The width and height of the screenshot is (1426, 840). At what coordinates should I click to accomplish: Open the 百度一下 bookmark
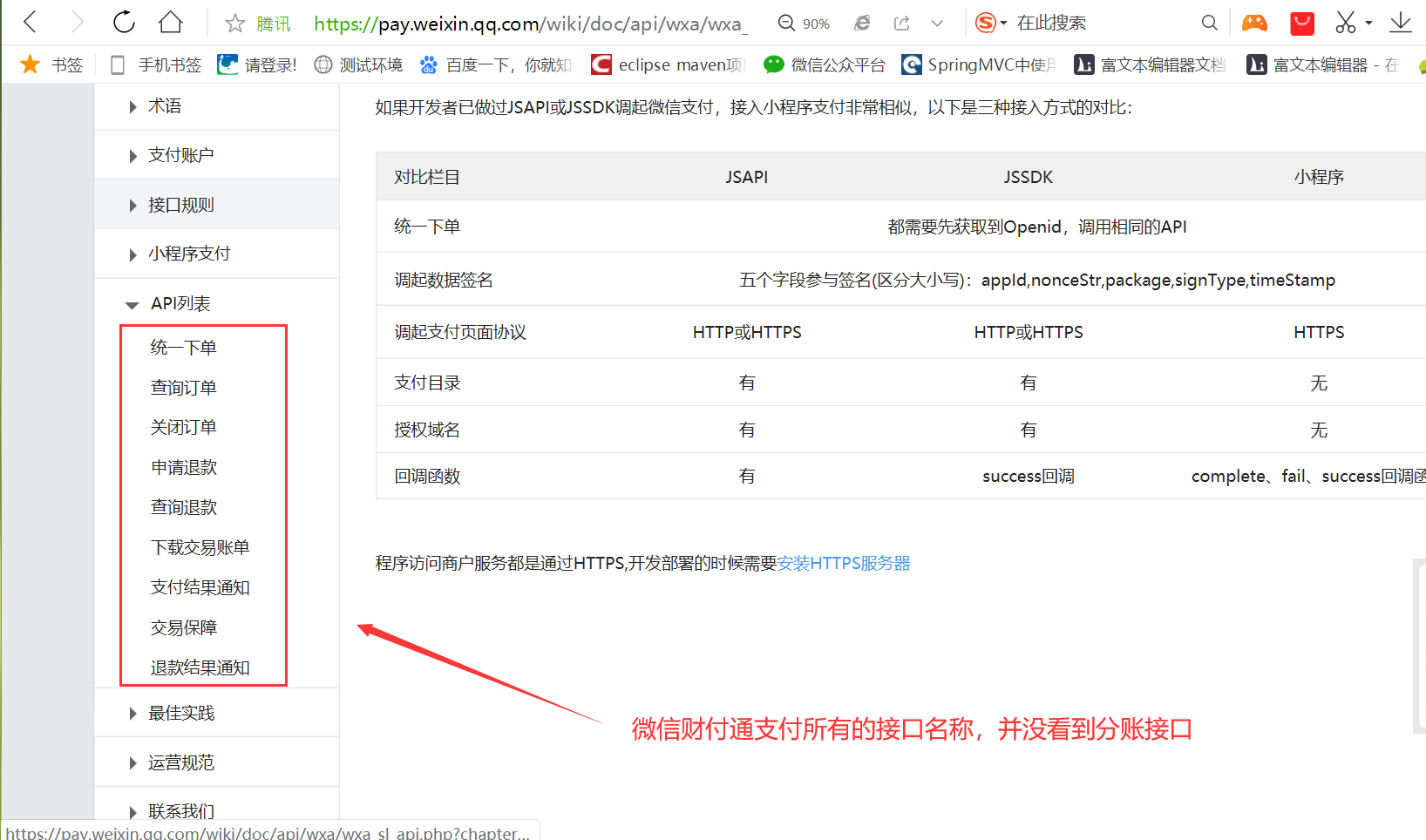(495, 64)
